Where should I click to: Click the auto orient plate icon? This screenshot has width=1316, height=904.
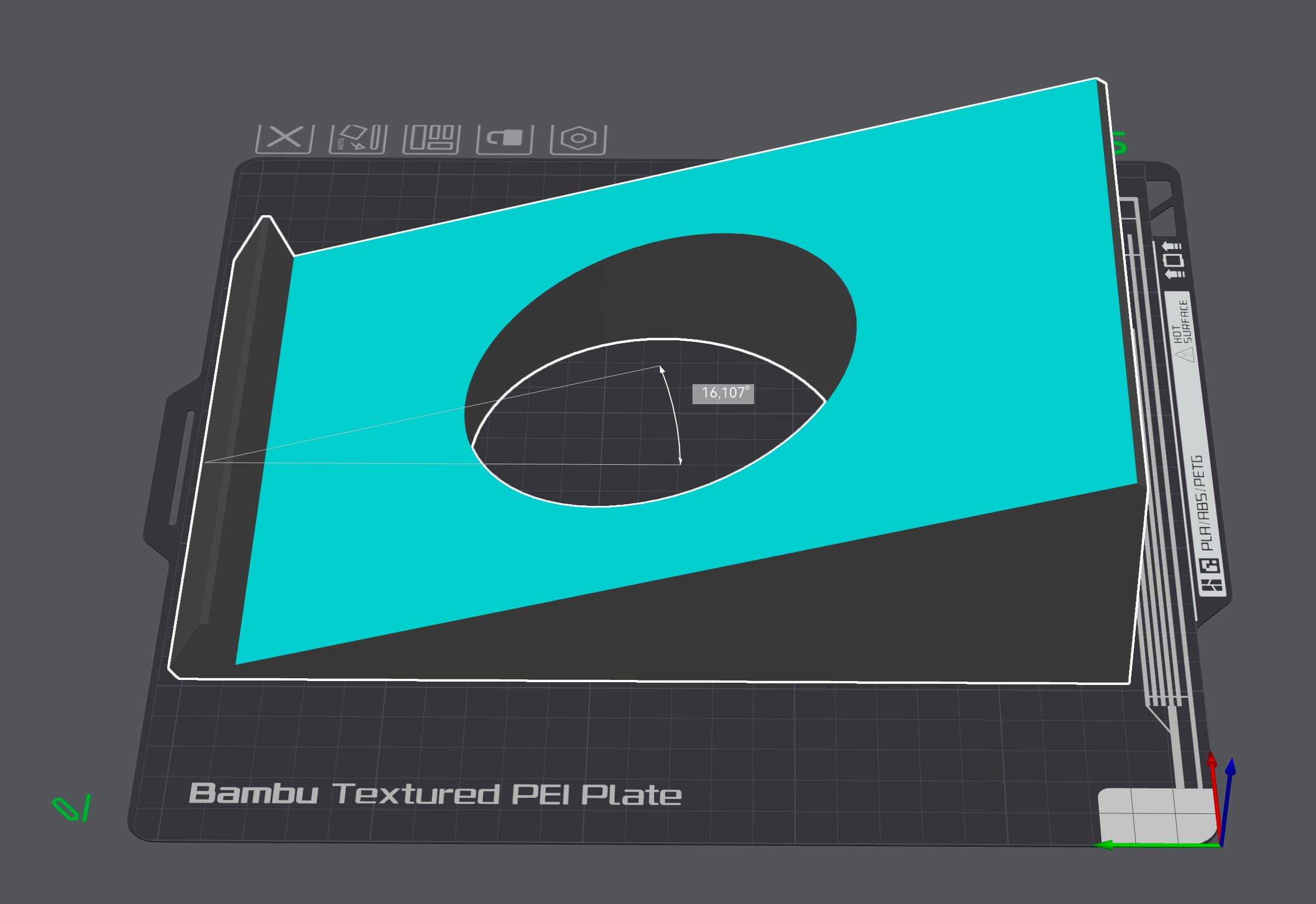[358, 139]
